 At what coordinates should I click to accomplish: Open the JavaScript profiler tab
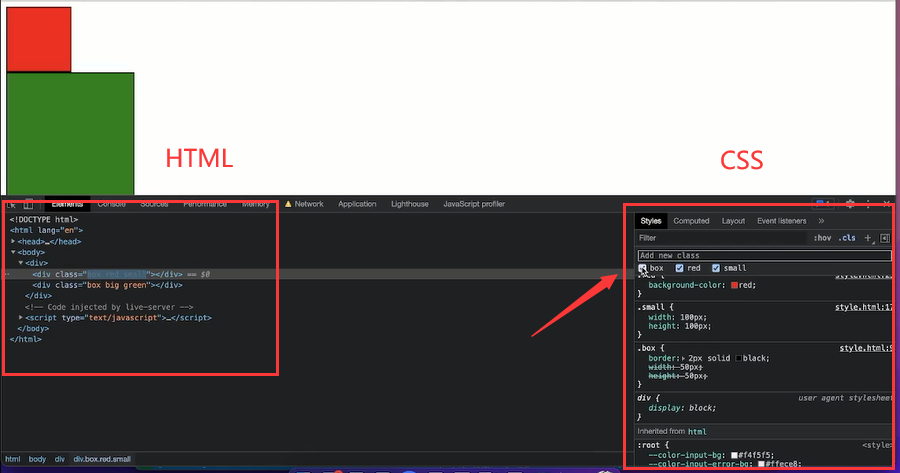[x=474, y=204]
